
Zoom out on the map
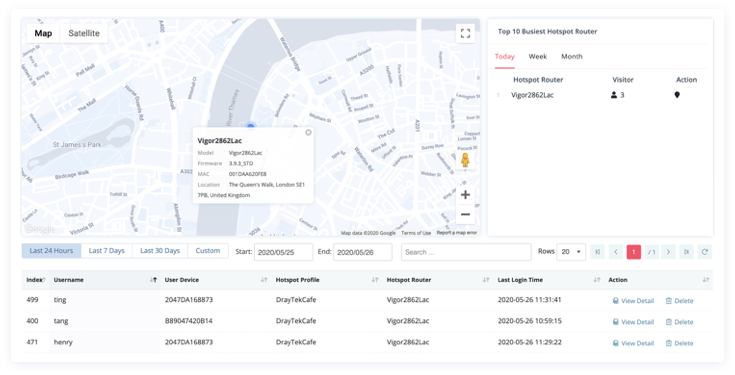point(465,215)
